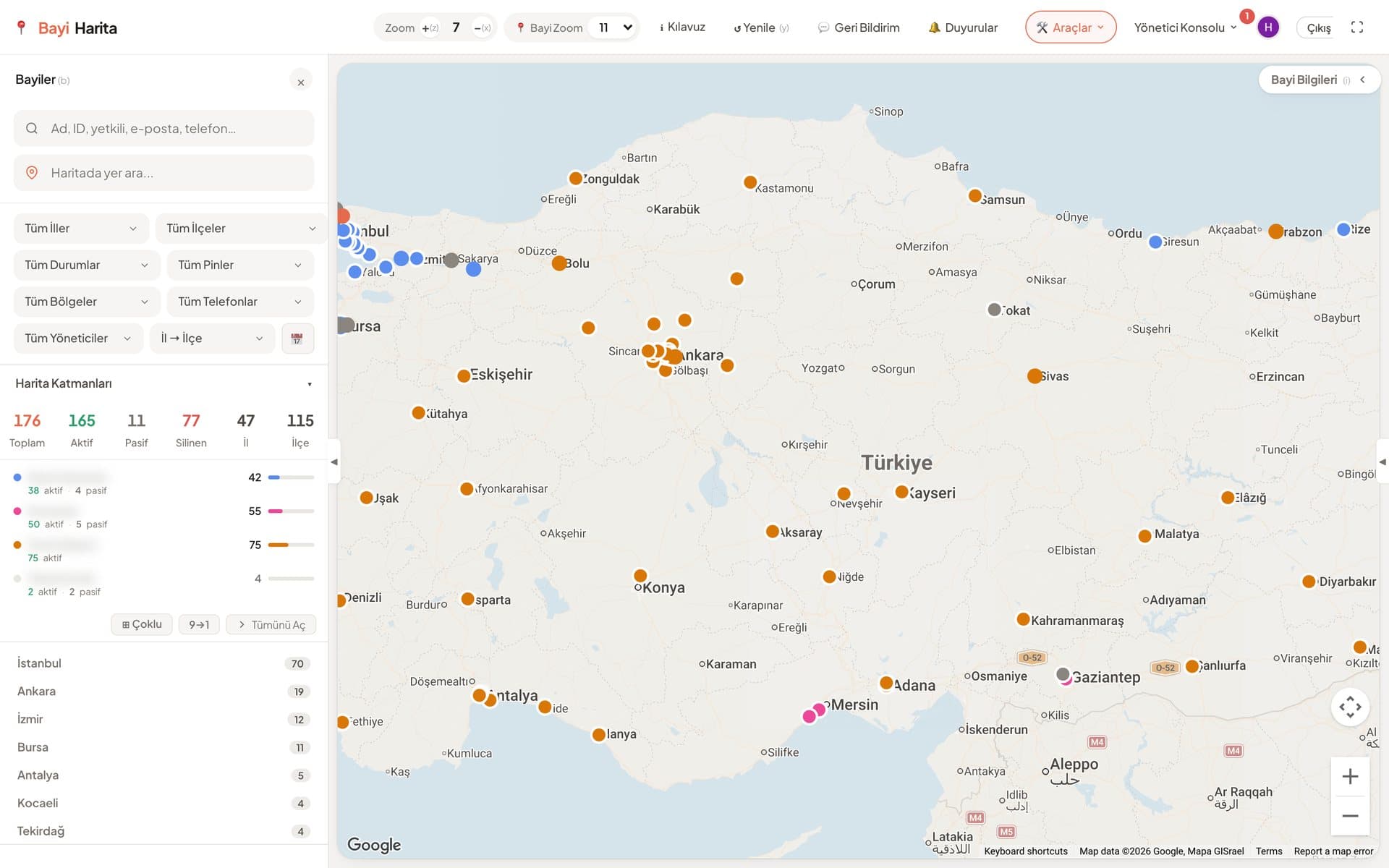The width and height of the screenshot is (1389, 868).
Task: Click the right edge panel arrow
Action: [1382, 461]
